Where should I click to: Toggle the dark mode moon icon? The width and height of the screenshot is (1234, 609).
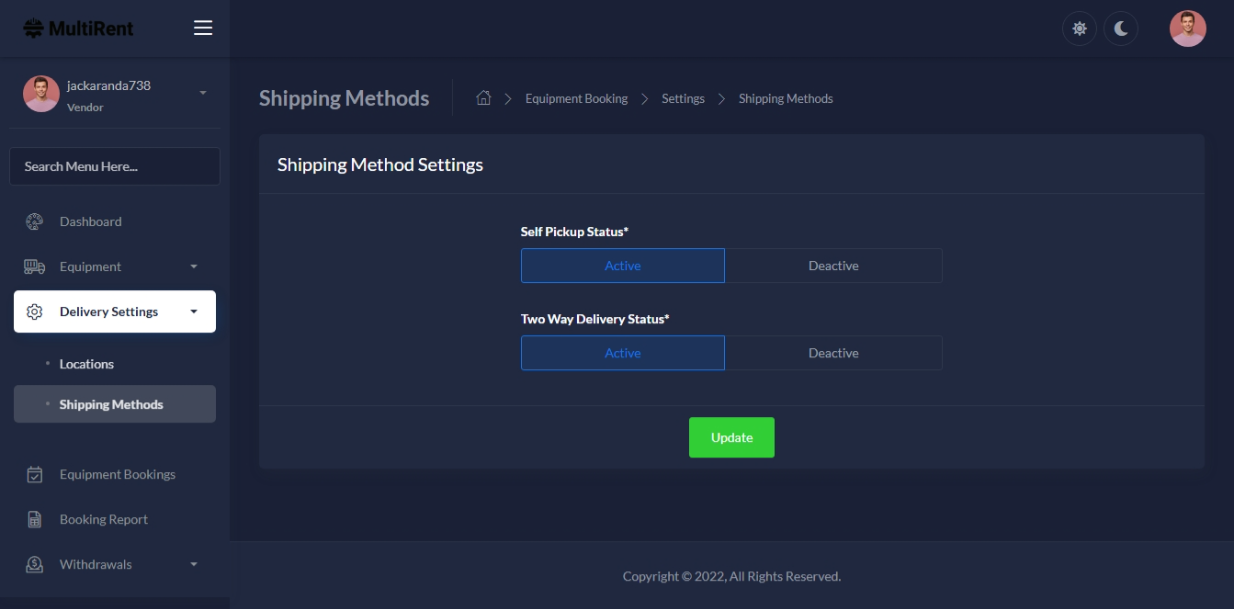coord(1121,29)
